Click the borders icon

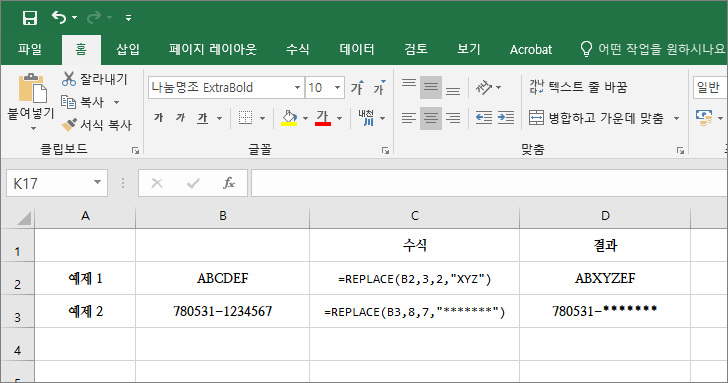246,118
